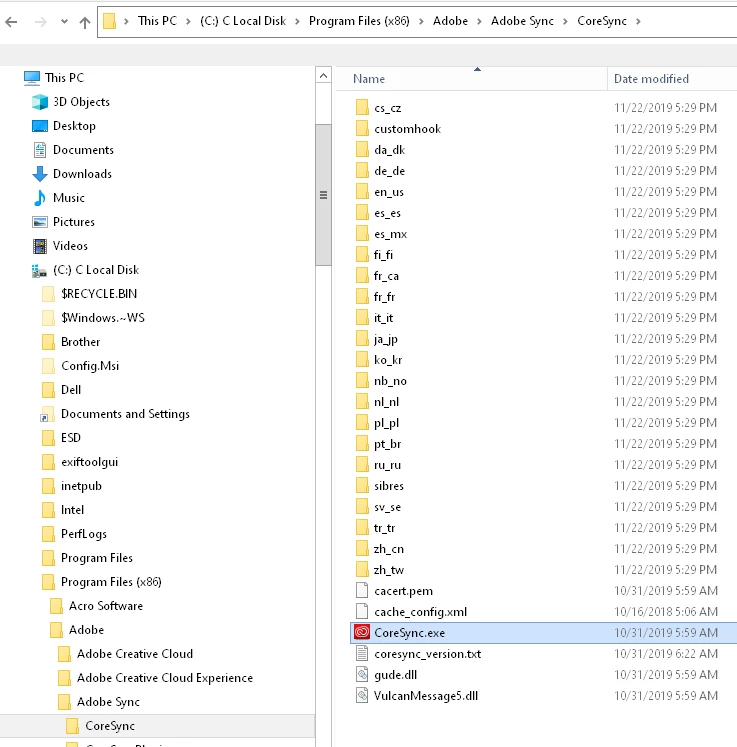Image resolution: width=737 pixels, height=747 pixels.
Task: Click the sibres folder icon
Action: click(x=362, y=485)
